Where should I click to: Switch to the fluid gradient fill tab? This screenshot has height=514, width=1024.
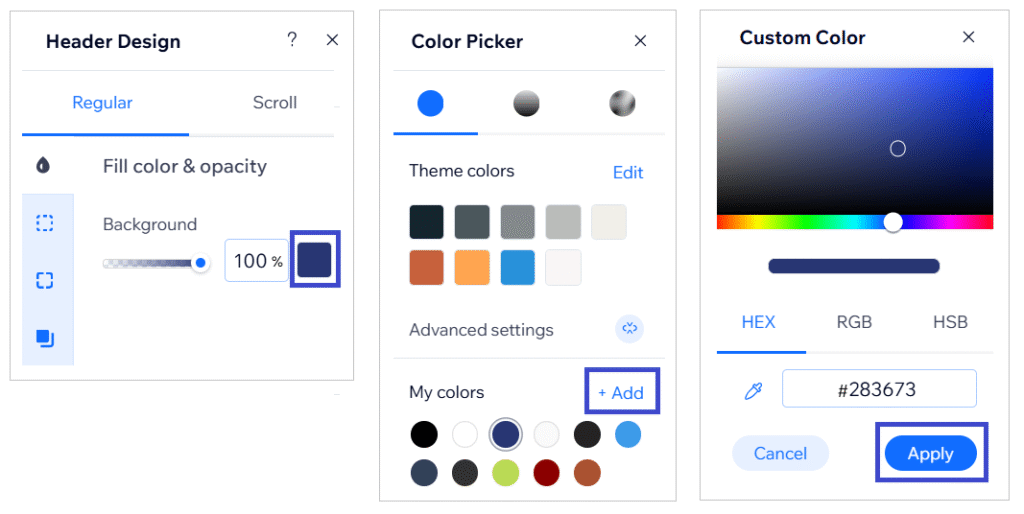(x=622, y=103)
